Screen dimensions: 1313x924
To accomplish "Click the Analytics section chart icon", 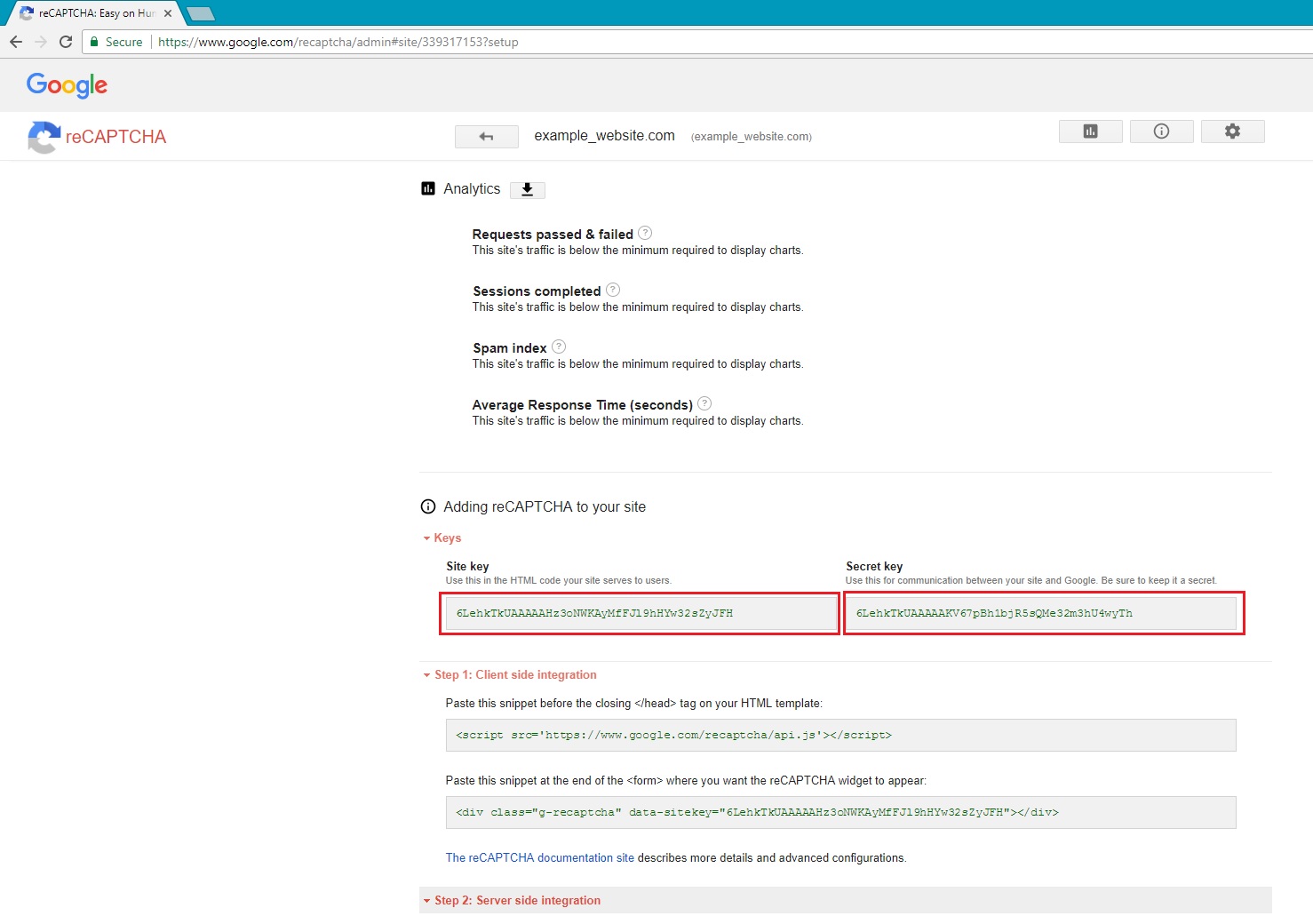I will [x=428, y=188].
